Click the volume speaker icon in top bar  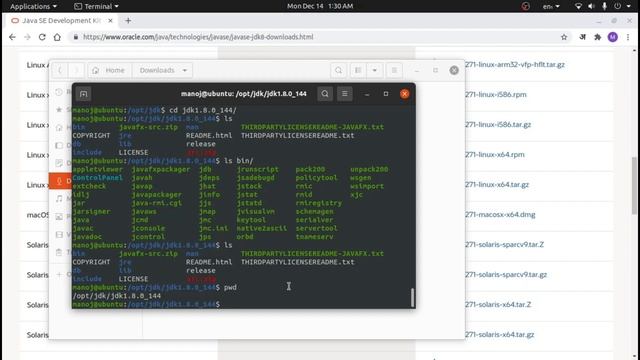[x=591, y=6]
